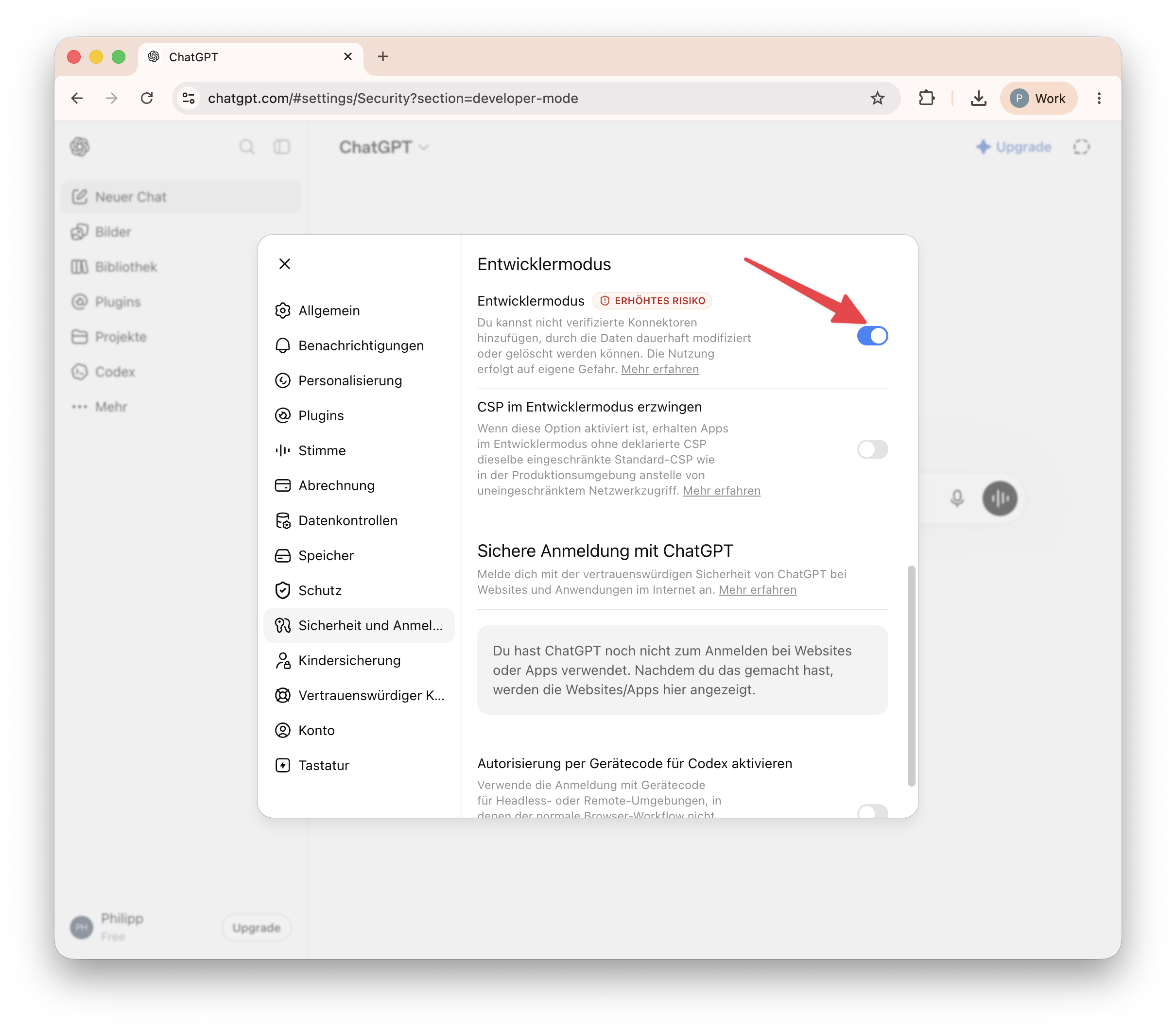Select Sicherheit und Anmel... tab
Screen dimensions: 1176x1031
coord(359,625)
